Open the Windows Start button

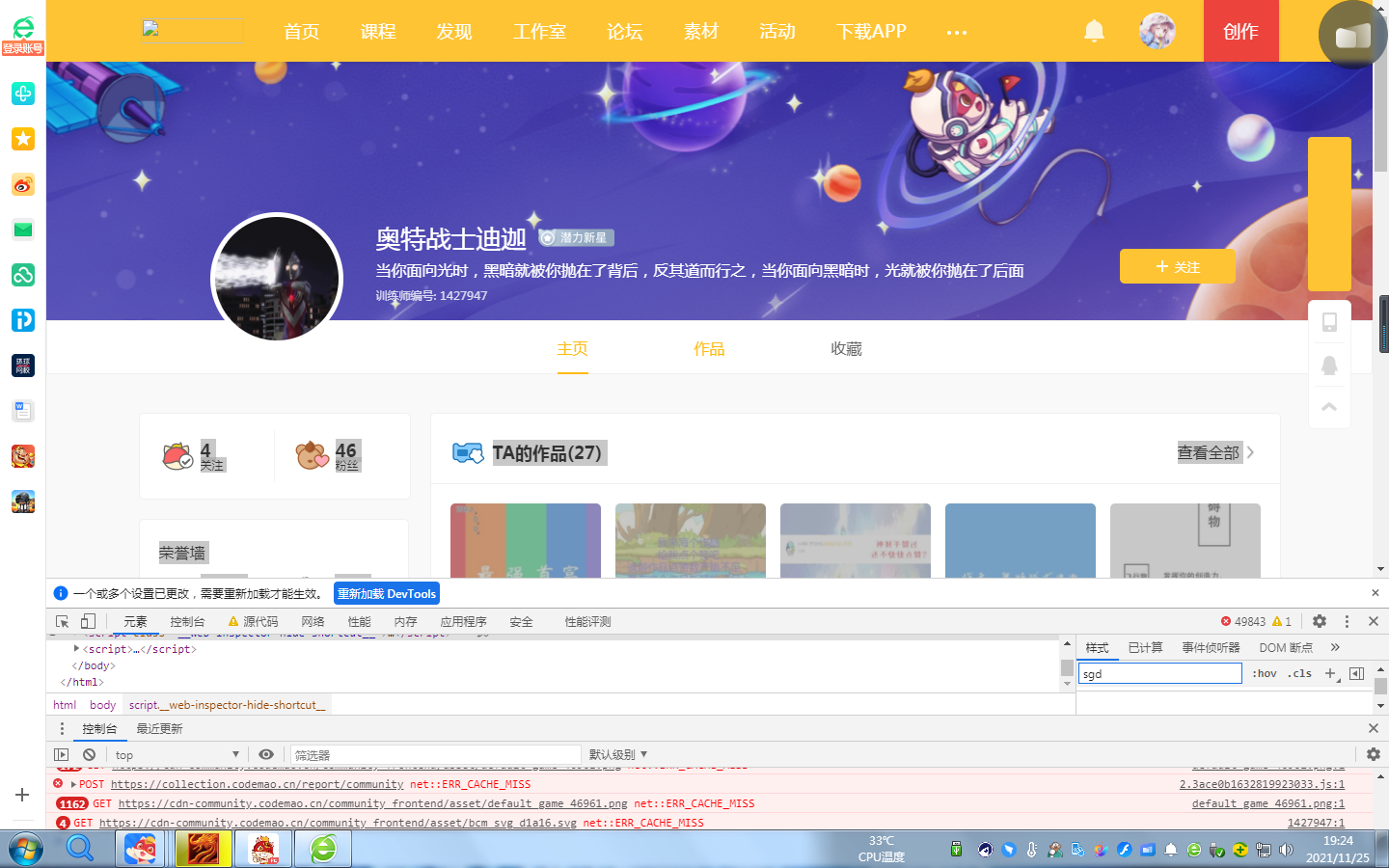[26, 849]
